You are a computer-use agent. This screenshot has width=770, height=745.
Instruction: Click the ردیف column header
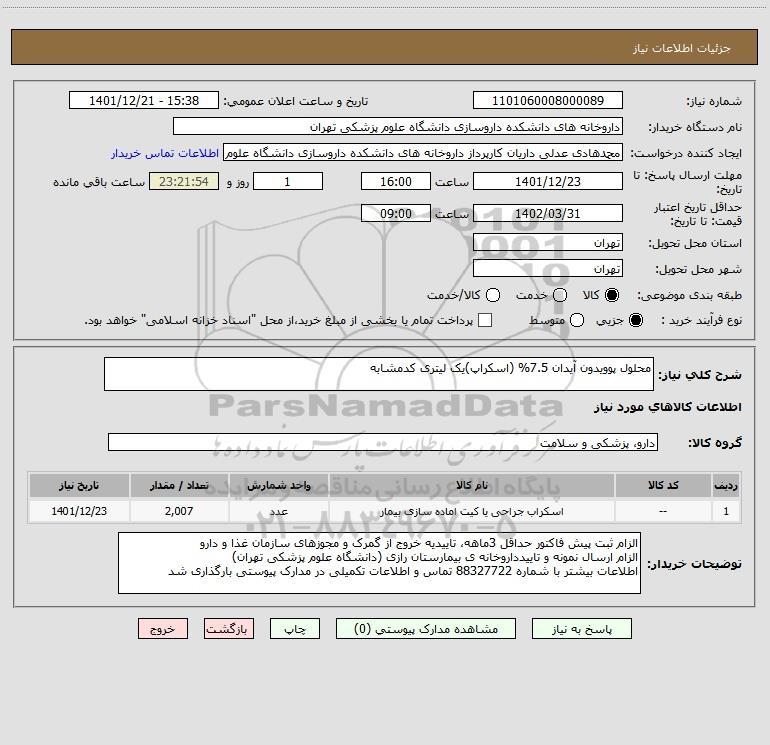click(726, 485)
